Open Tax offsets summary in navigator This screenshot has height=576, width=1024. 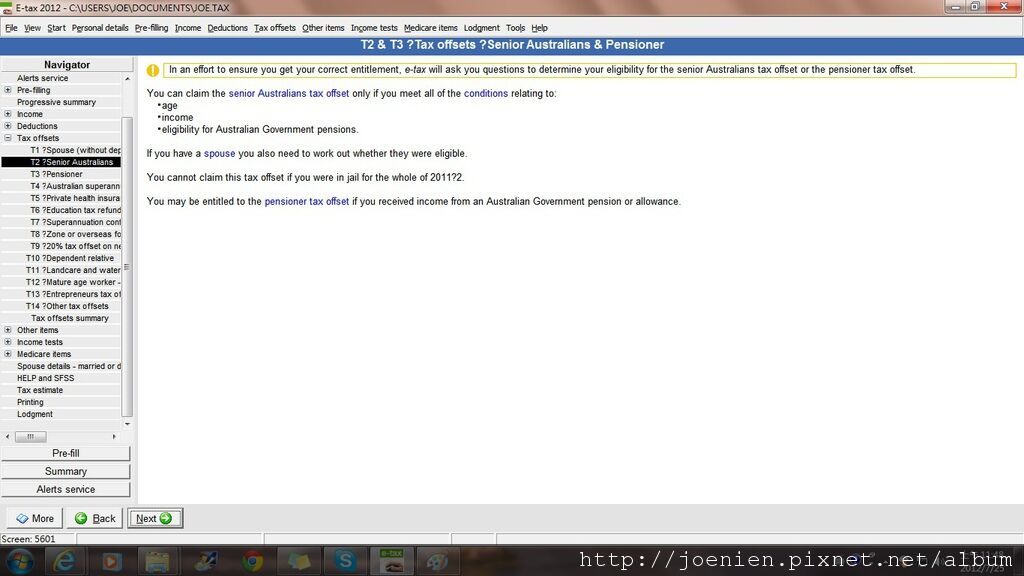click(x=70, y=318)
